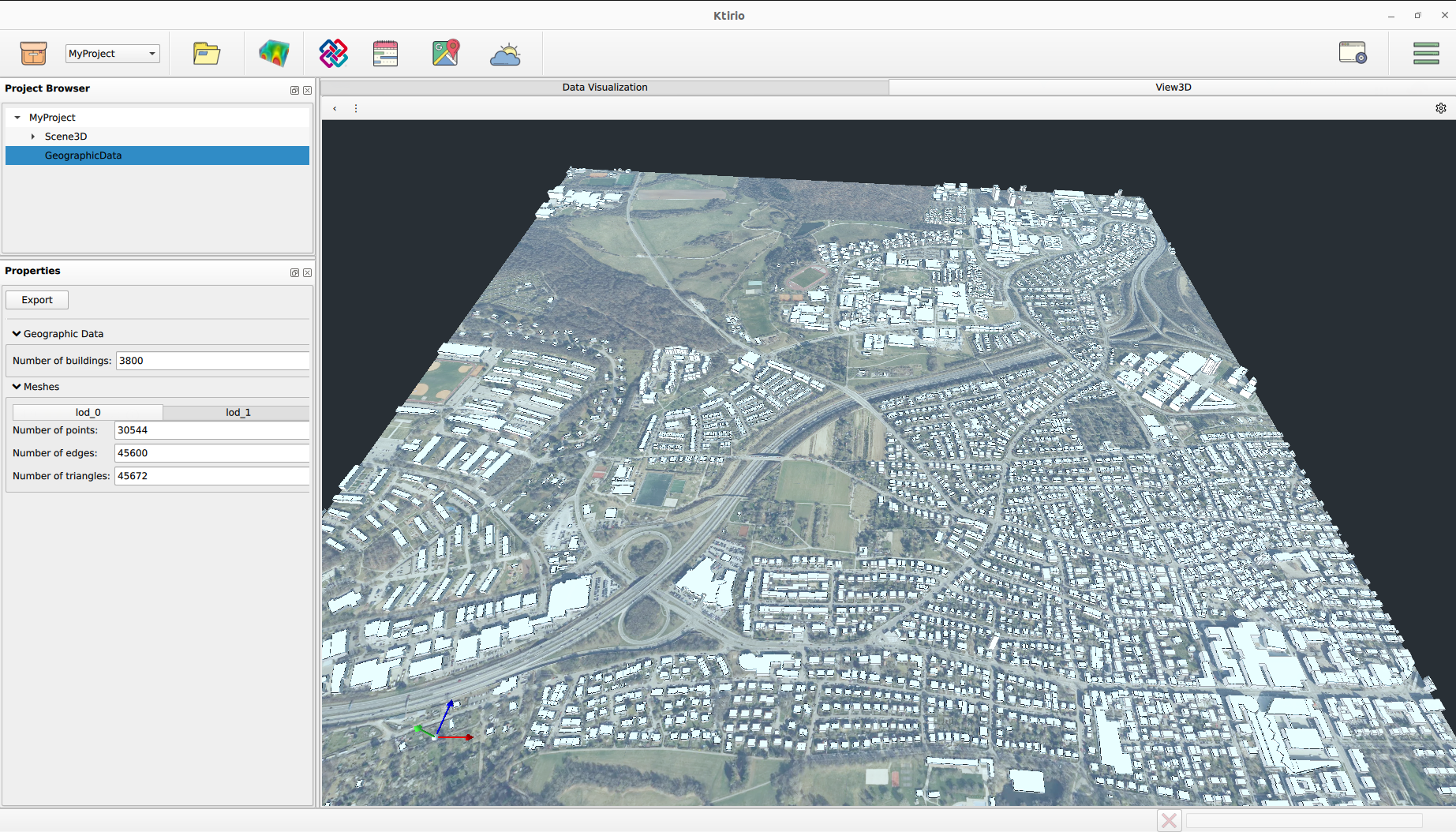Maximize the Ktirio window
Screen dimensions: 1456x832
(x=1417, y=16)
